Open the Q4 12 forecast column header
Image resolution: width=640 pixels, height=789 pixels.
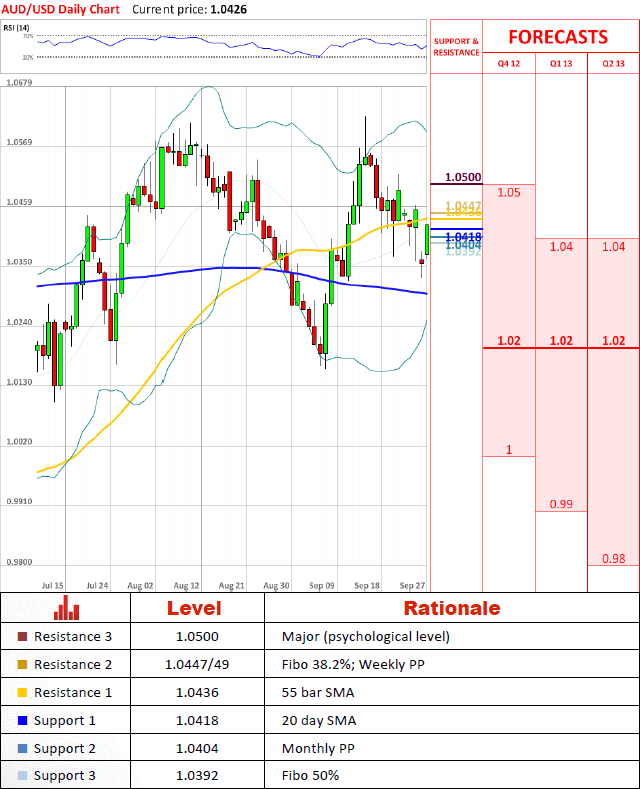(509, 64)
